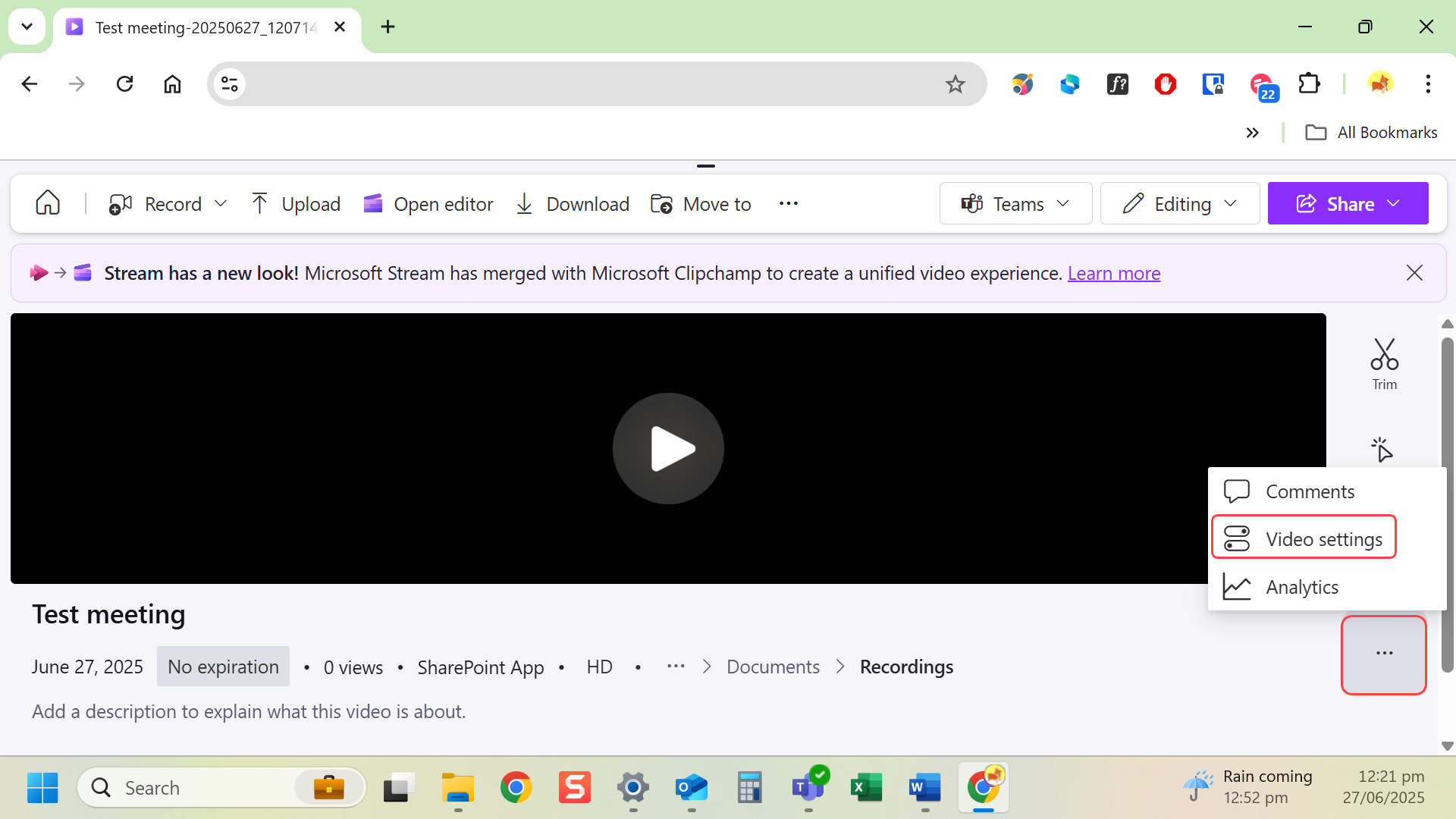Open Windows Start menu
This screenshot has width=1456, height=819.
pyautogui.click(x=42, y=788)
